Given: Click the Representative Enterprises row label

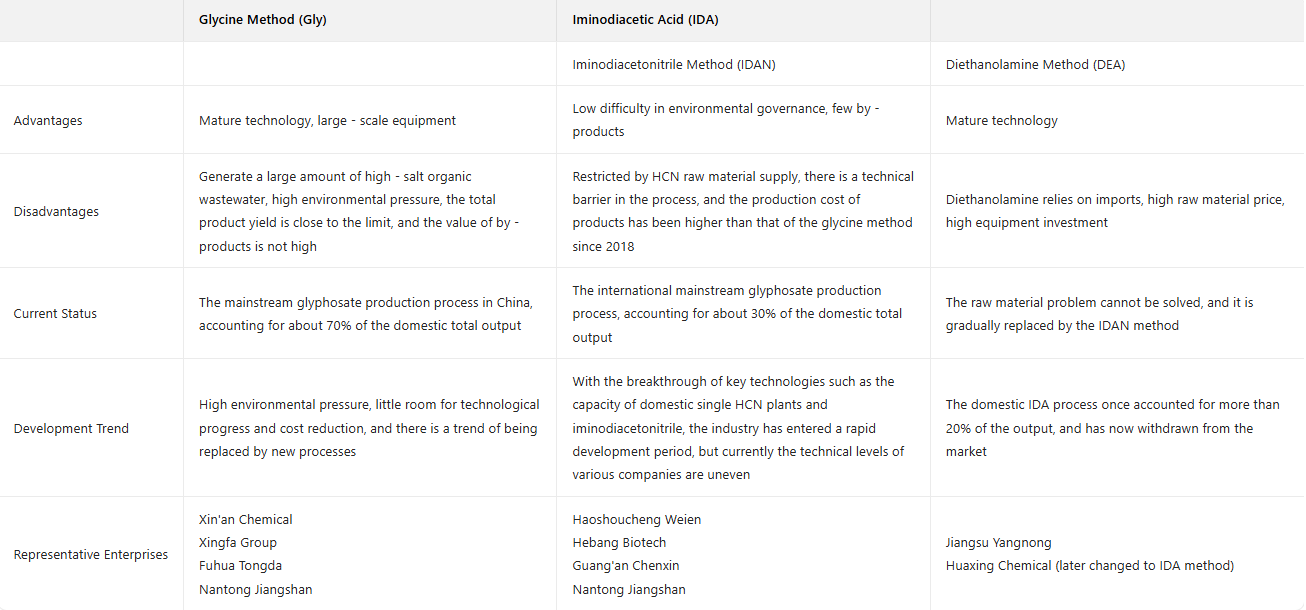Looking at the screenshot, I should click(90, 555).
